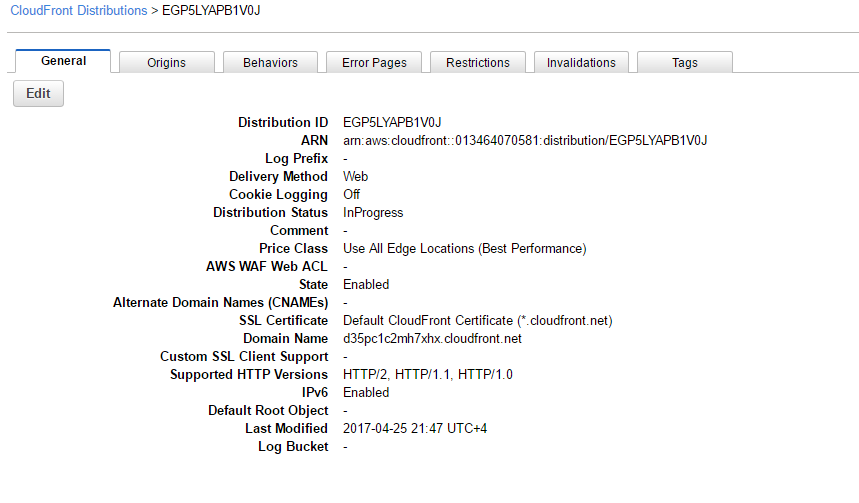Go to the Error Pages tab

point(374,62)
